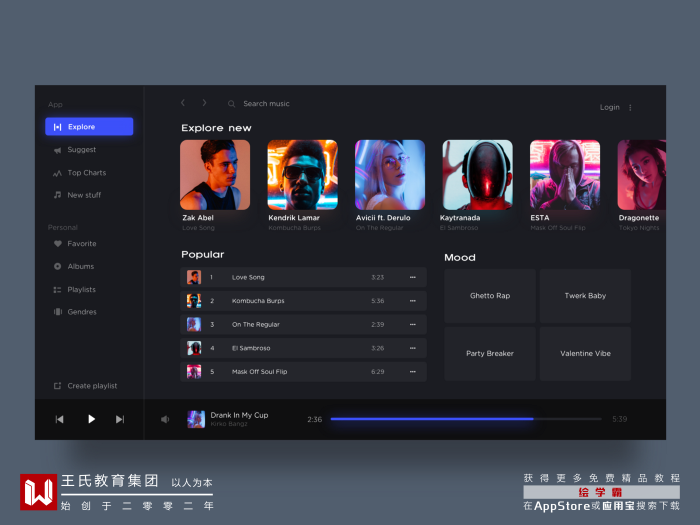Screen dimensions: 700x525
Task: Select the Twerk Baby mood
Action: (585, 296)
